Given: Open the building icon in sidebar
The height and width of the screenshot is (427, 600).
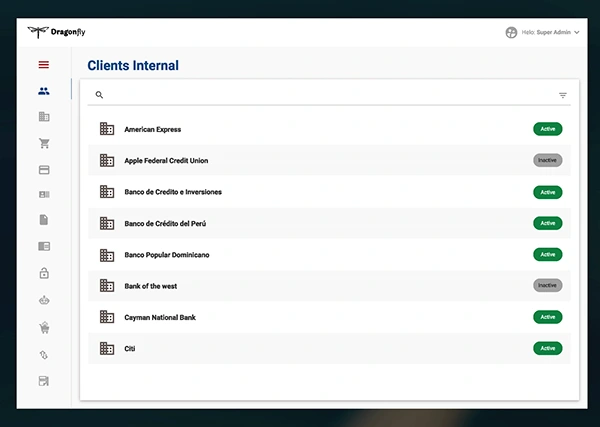Looking at the screenshot, I should pyautogui.click(x=44, y=117).
